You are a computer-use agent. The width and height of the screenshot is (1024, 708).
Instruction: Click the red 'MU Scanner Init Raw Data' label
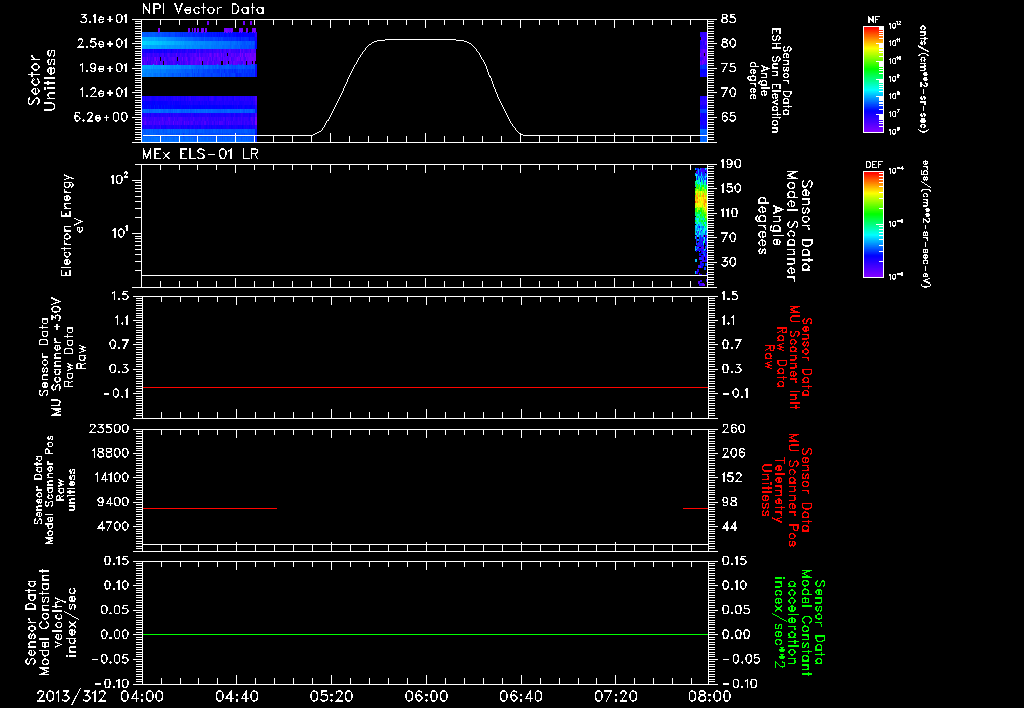[787, 357]
